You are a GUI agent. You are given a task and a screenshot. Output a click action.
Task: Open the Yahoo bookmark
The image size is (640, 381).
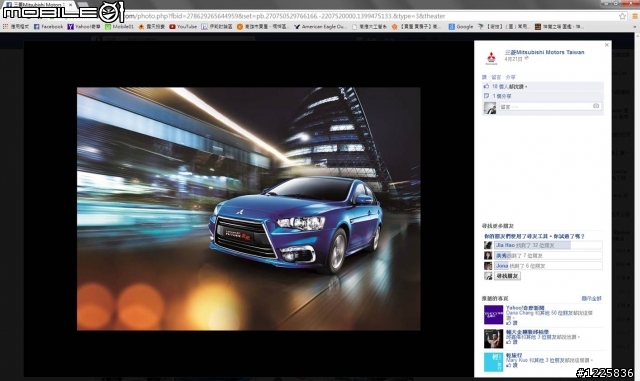[84, 27]
